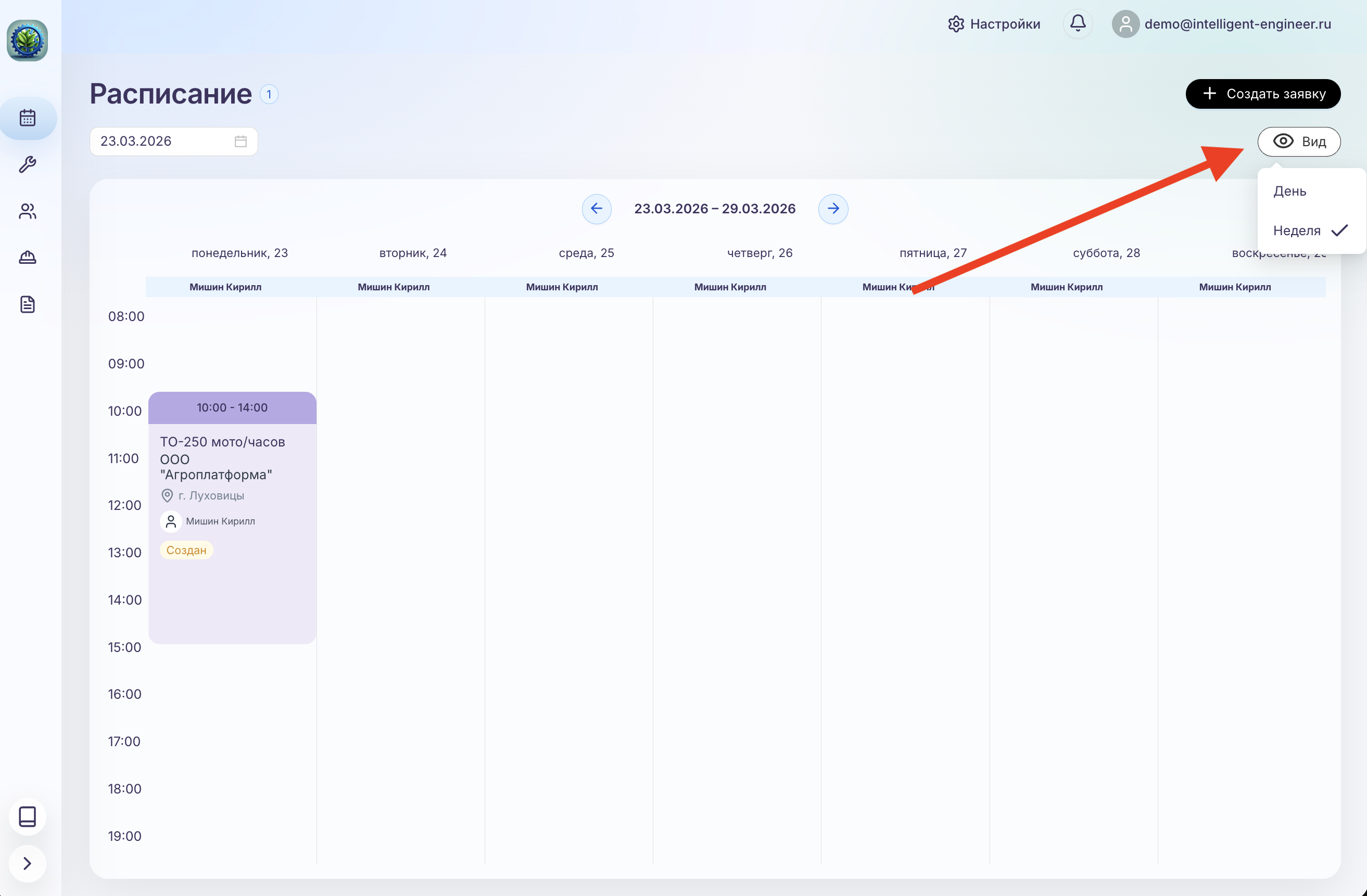Open Настройки settings
The image size is (1367, 896).
pos(994,24)
